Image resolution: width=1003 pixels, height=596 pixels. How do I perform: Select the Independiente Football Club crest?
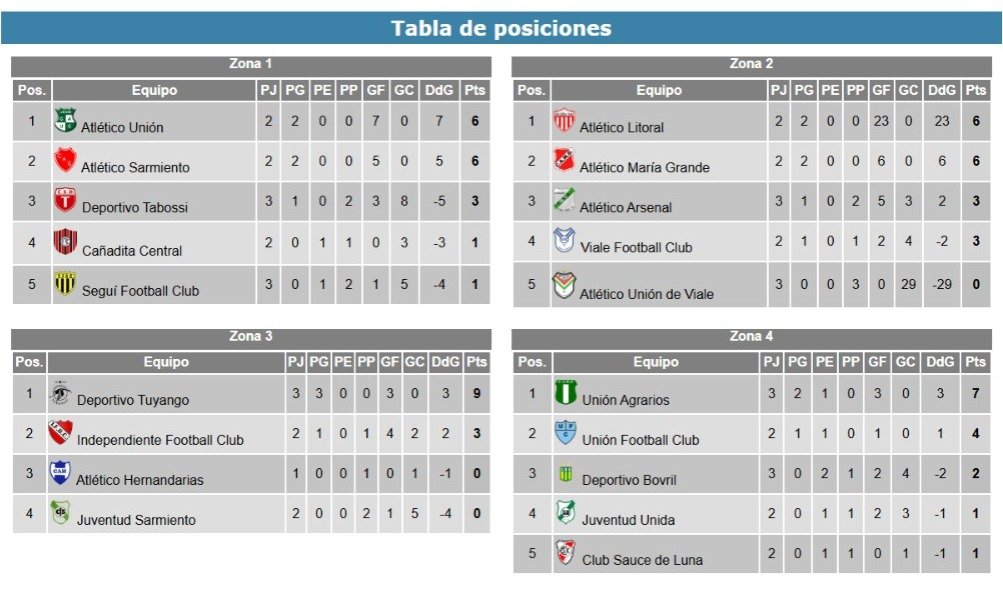click(61, 432)
